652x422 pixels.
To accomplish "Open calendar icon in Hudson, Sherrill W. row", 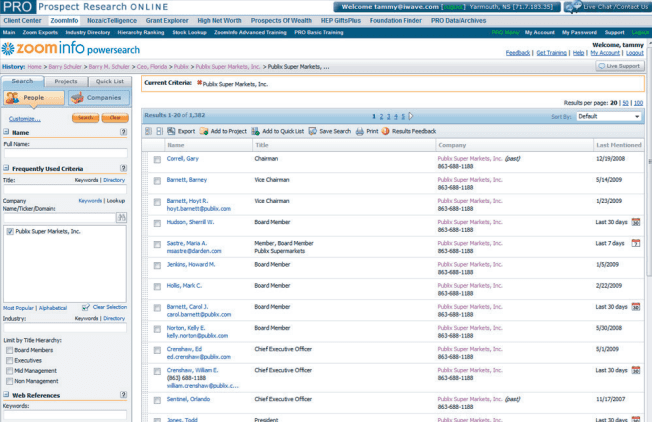I will (x=636, y=222).
